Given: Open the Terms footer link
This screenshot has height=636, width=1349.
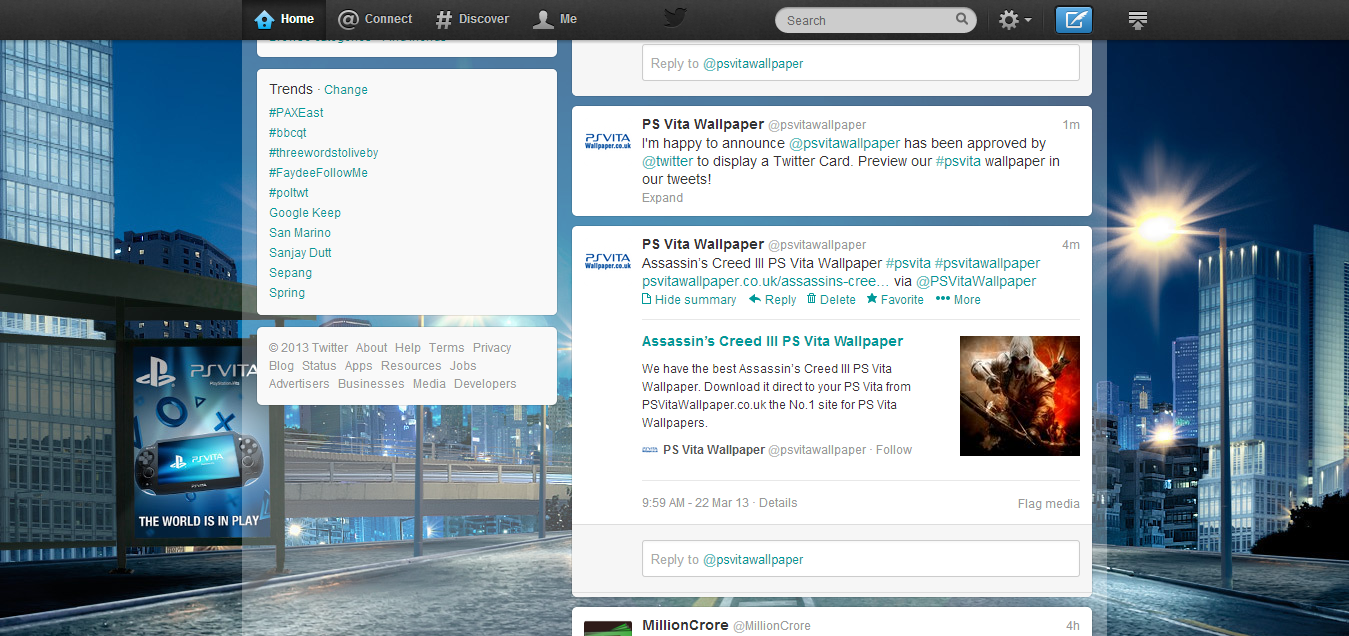Looking at the screenshot, I should click(447, 348).
